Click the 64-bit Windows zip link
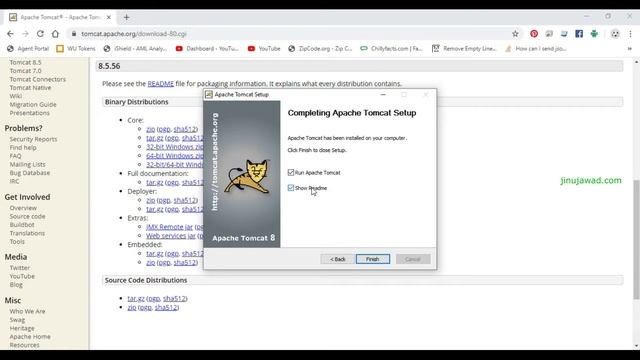The image size is (640, 360). 175,156
